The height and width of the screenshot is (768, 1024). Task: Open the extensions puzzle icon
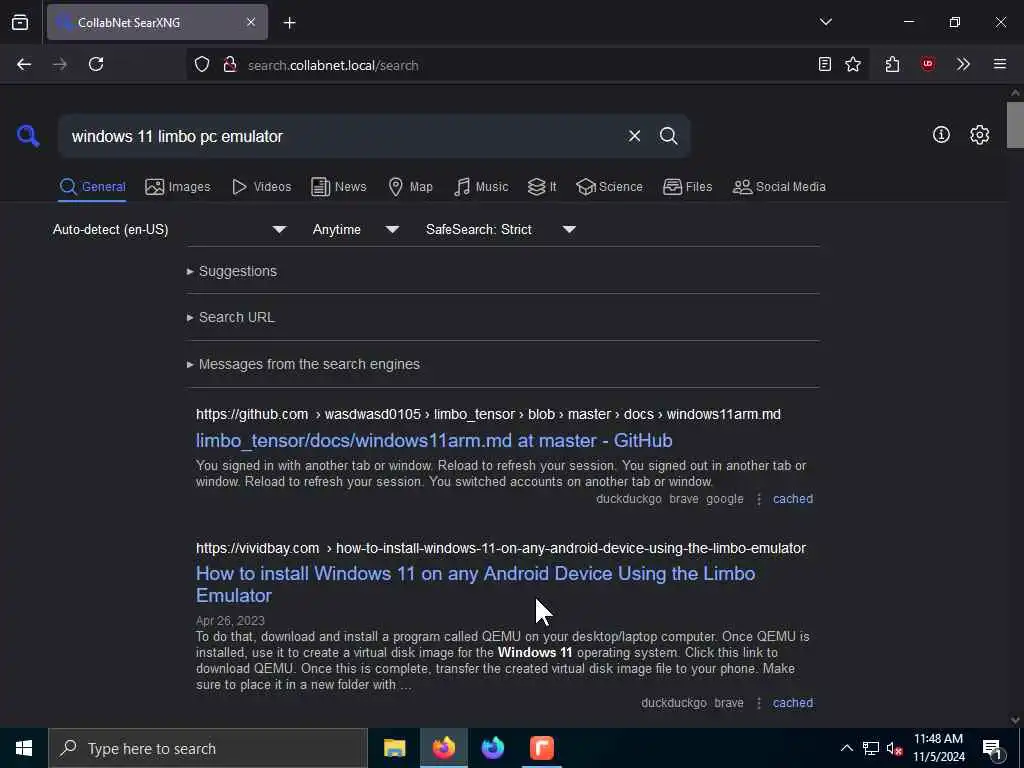click(x=892, y=64)
